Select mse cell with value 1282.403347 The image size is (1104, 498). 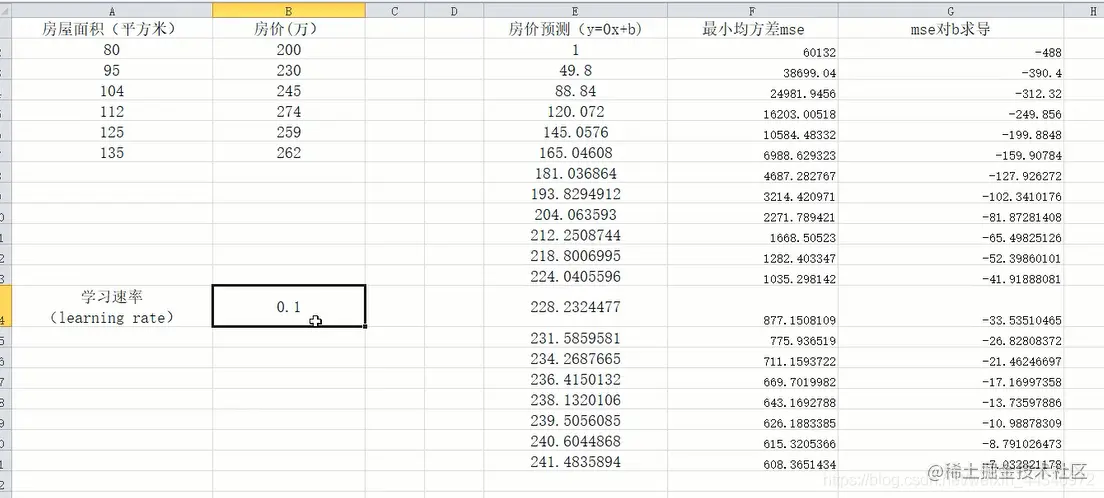753,255
